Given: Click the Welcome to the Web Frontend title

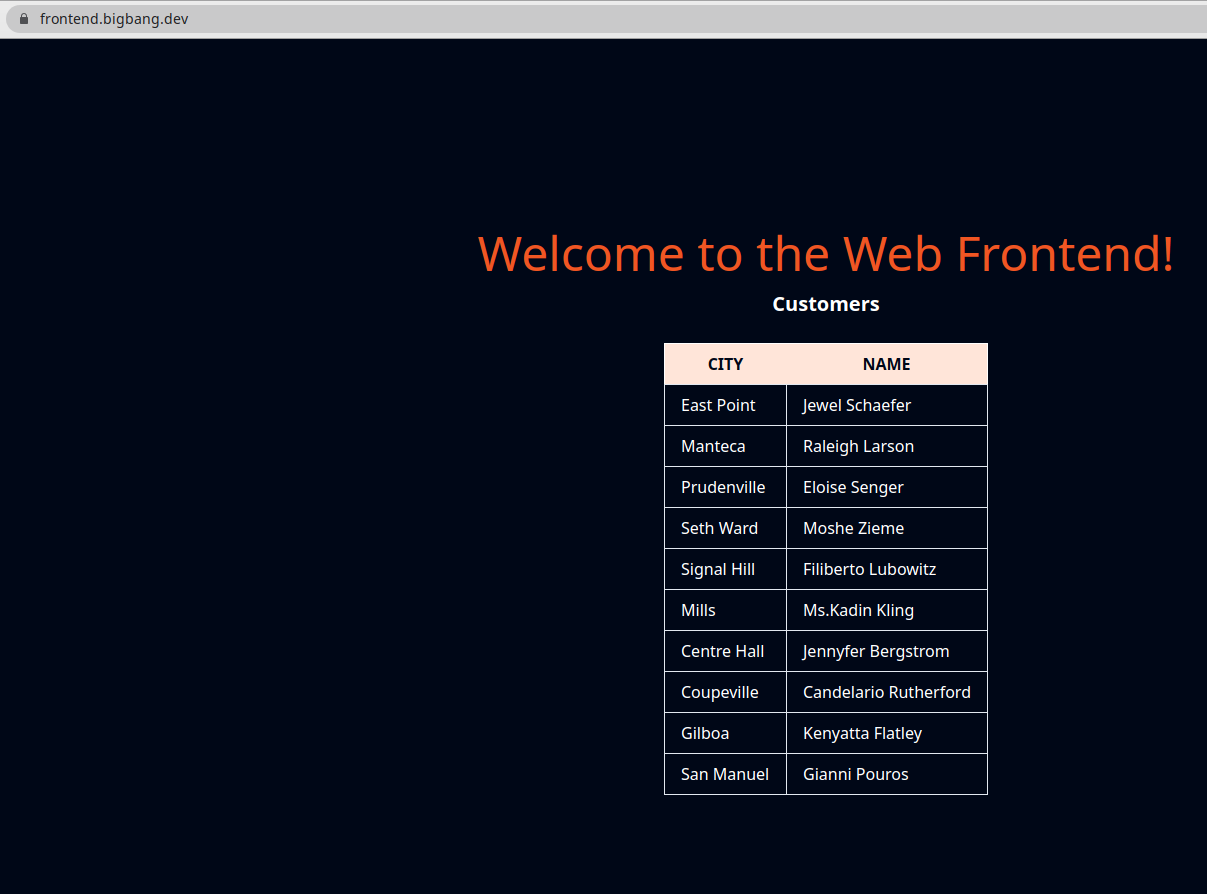Looking at the screenshot, I should point(825,254).
